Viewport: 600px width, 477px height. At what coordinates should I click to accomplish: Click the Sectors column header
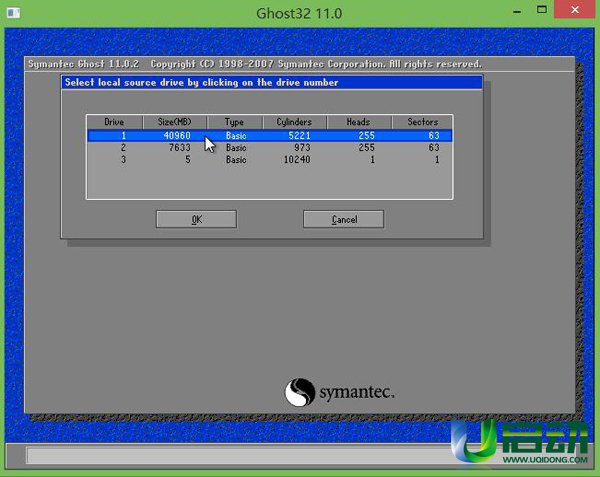click(422, 122)
